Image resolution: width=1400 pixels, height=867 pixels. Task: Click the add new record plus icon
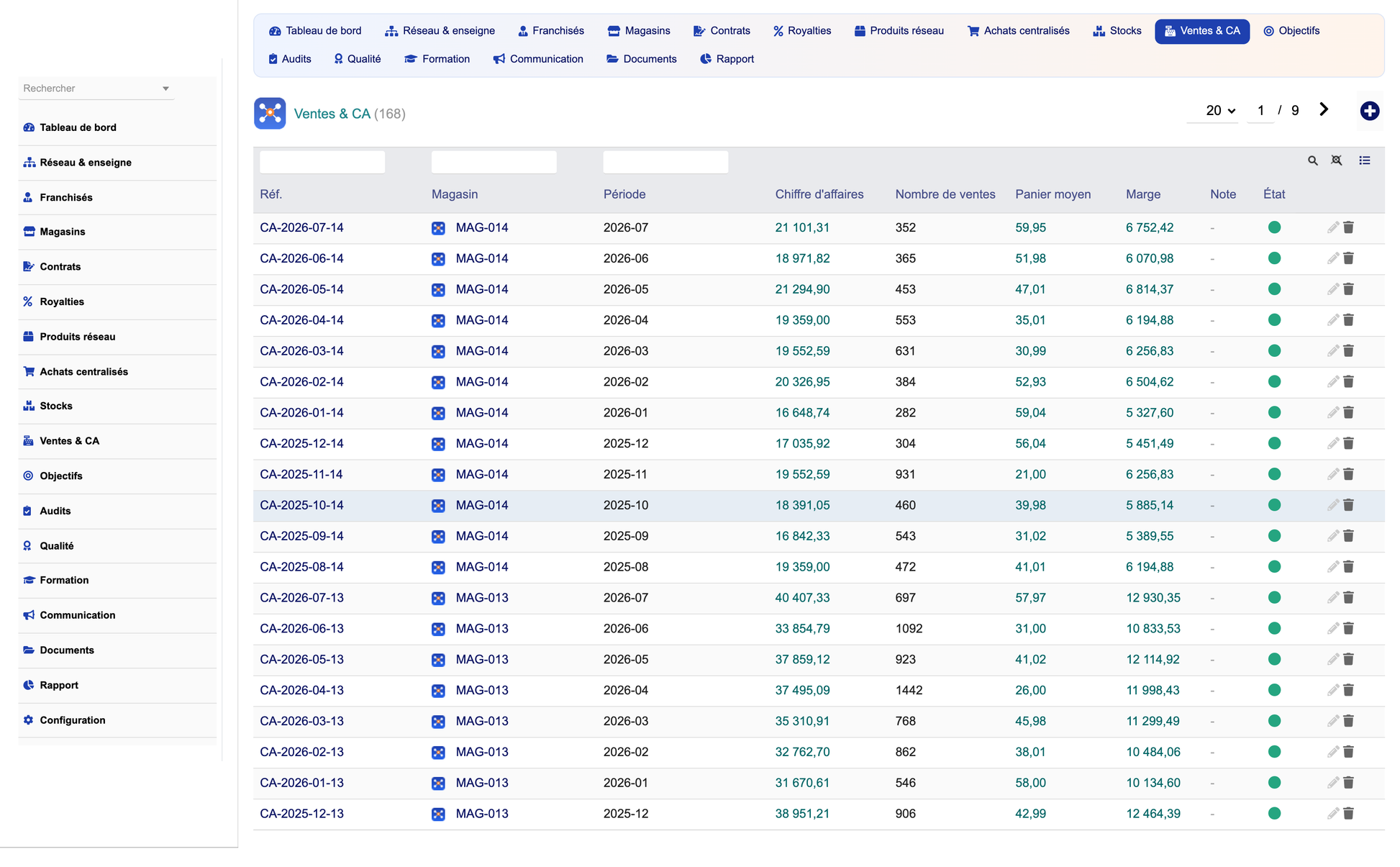(x=1369, y=111)
